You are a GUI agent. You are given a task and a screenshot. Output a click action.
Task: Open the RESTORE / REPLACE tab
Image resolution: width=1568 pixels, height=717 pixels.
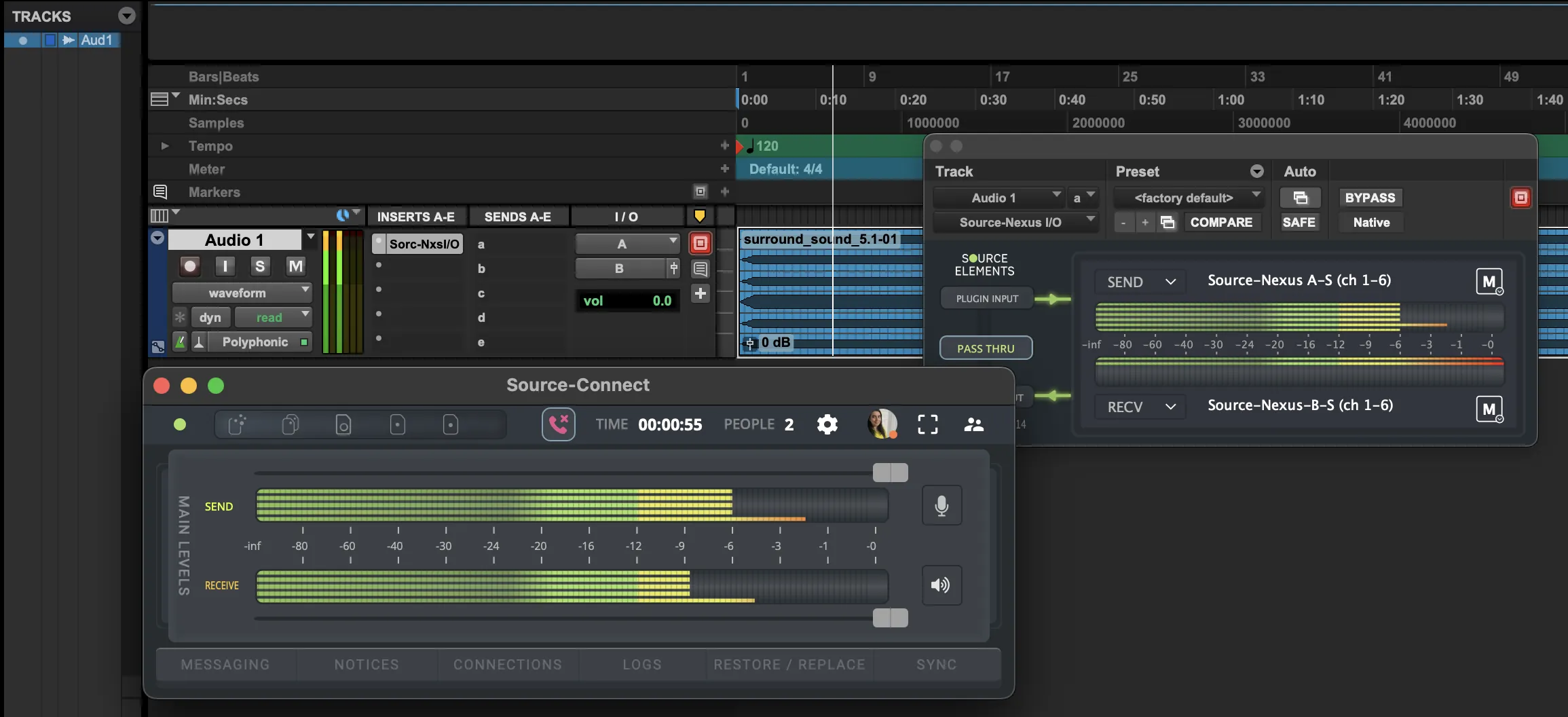(789, 664)
